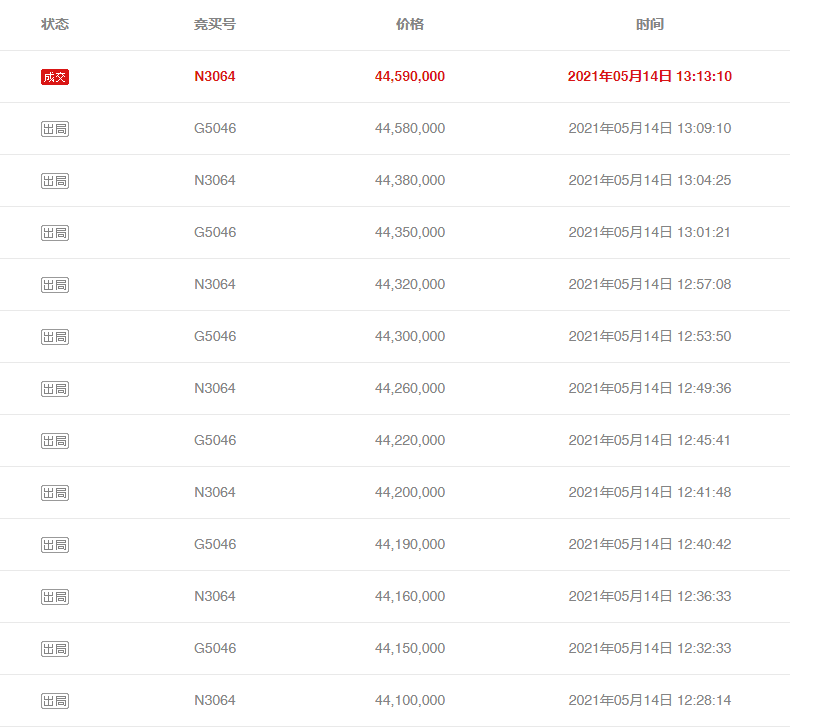This screenshot has width=828, height=727.
Task: Click the red 成交 status badge
Action: (55, 77)
